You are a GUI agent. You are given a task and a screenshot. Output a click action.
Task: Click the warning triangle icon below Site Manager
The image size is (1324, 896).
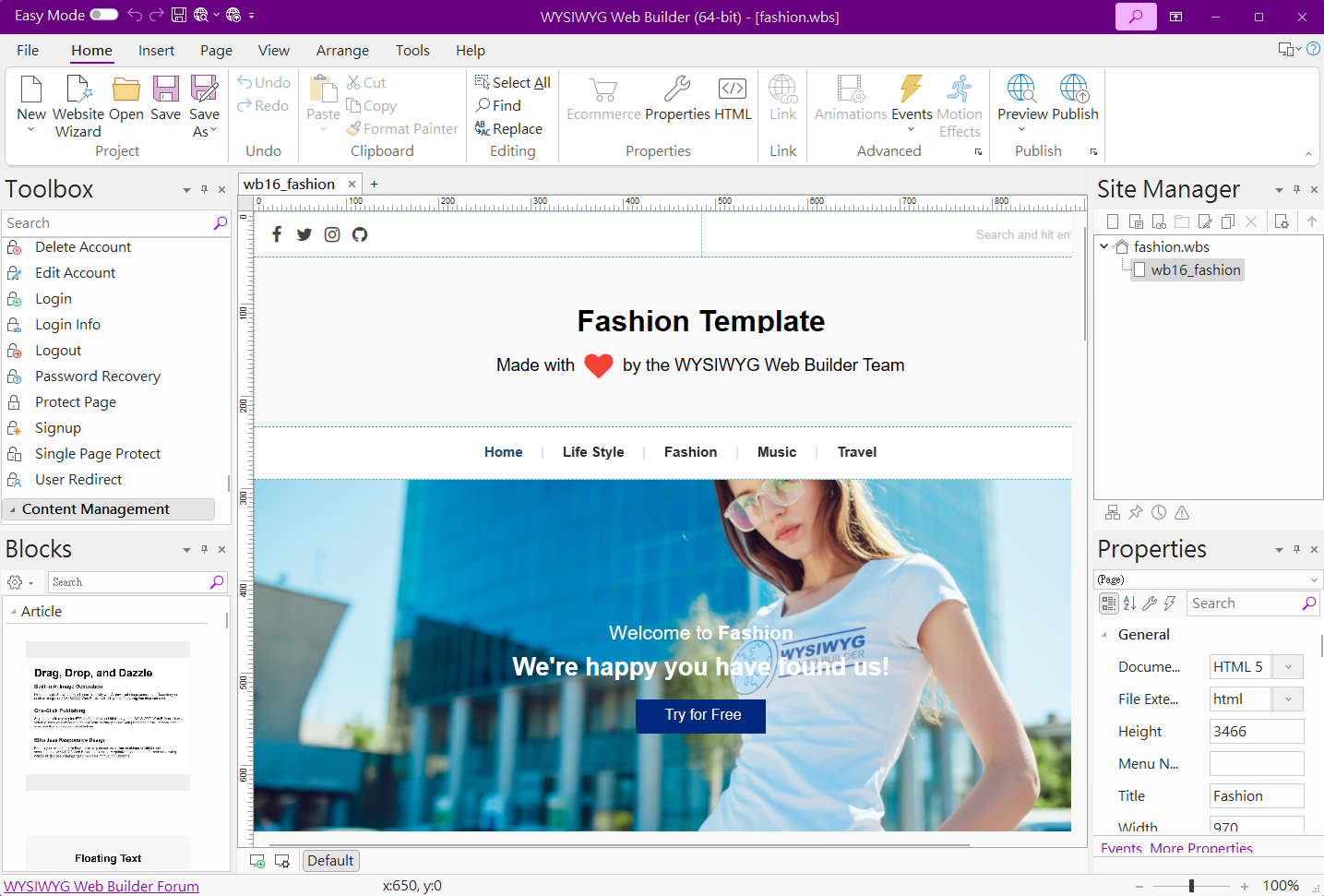[1182, 512]
